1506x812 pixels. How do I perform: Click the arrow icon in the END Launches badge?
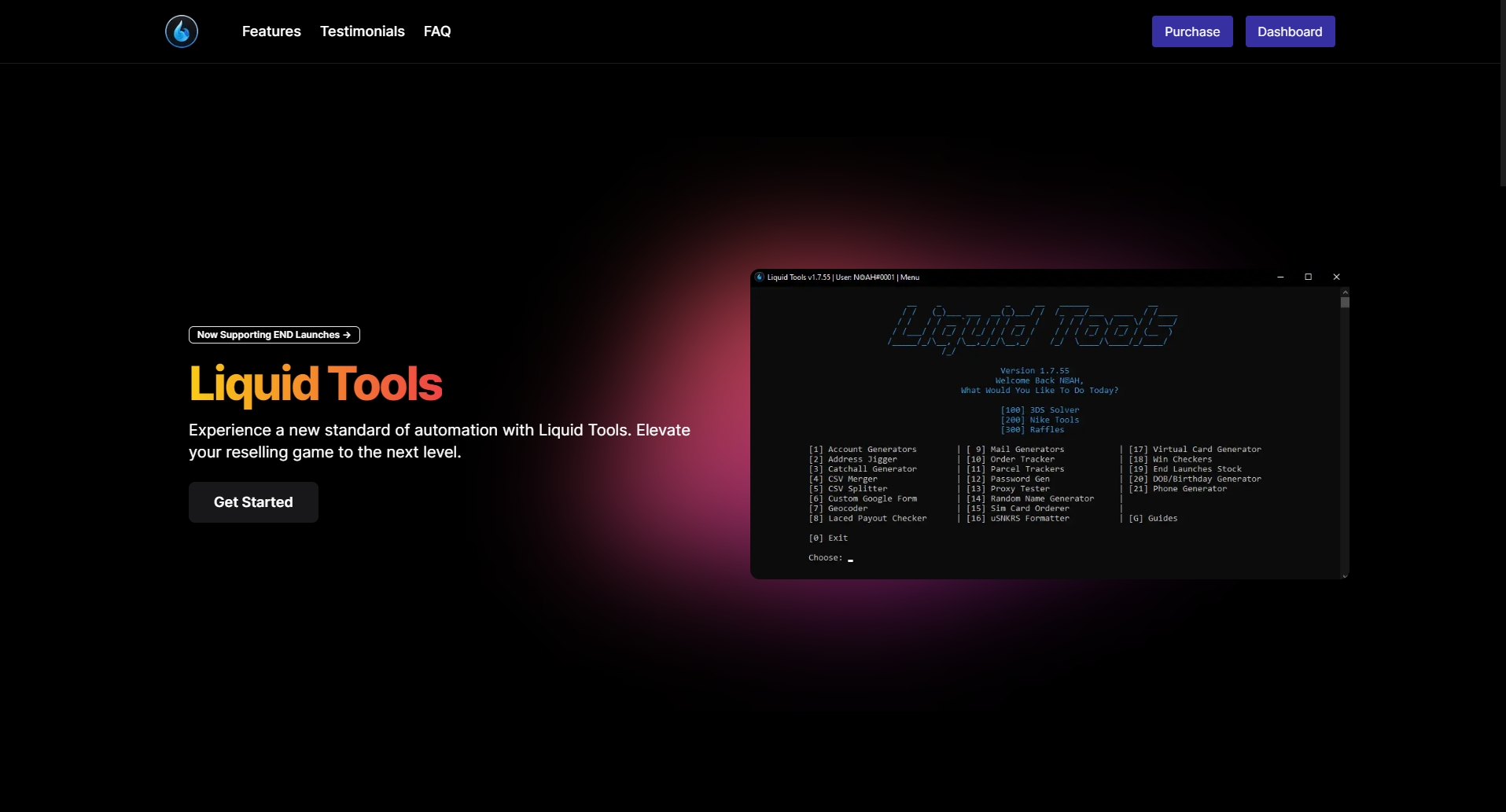(x=347, y=335)
